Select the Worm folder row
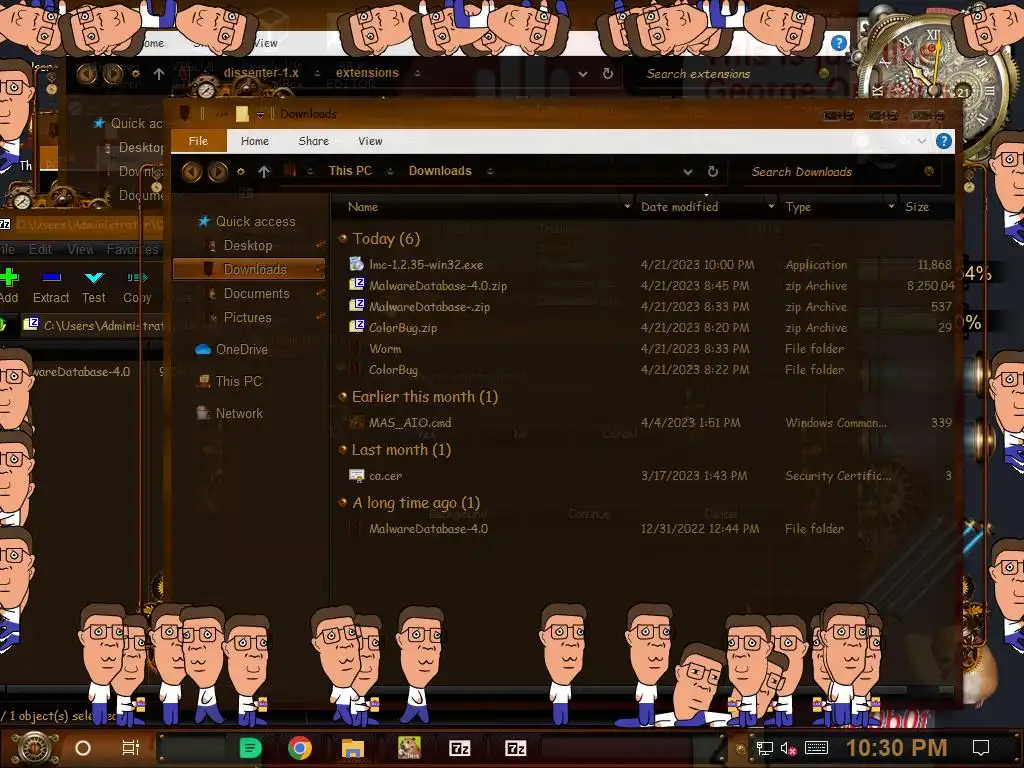This screenshot has height=768, width=1024. tap(643, 349)
